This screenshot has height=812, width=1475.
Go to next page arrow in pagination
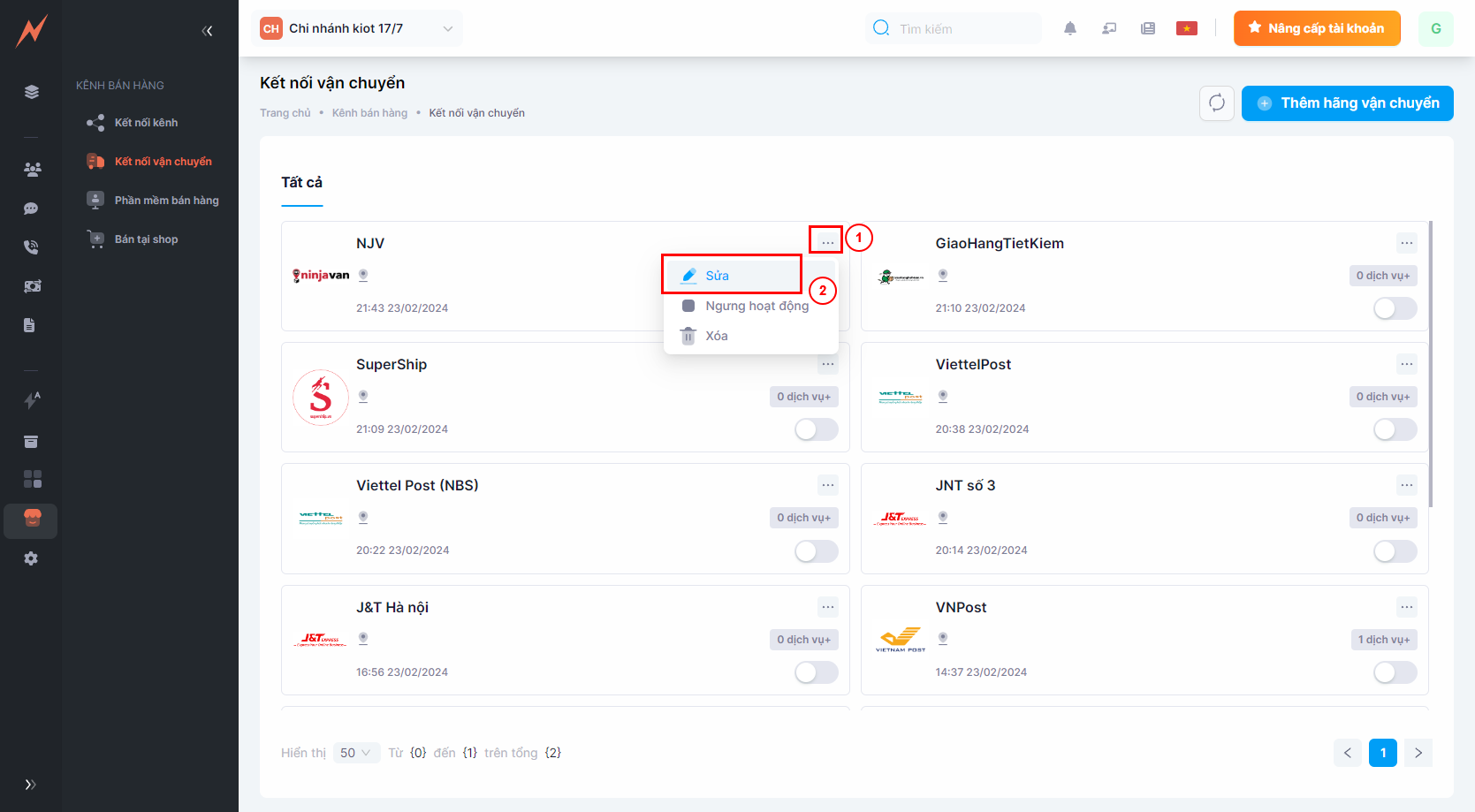[x=1418, y=753]
